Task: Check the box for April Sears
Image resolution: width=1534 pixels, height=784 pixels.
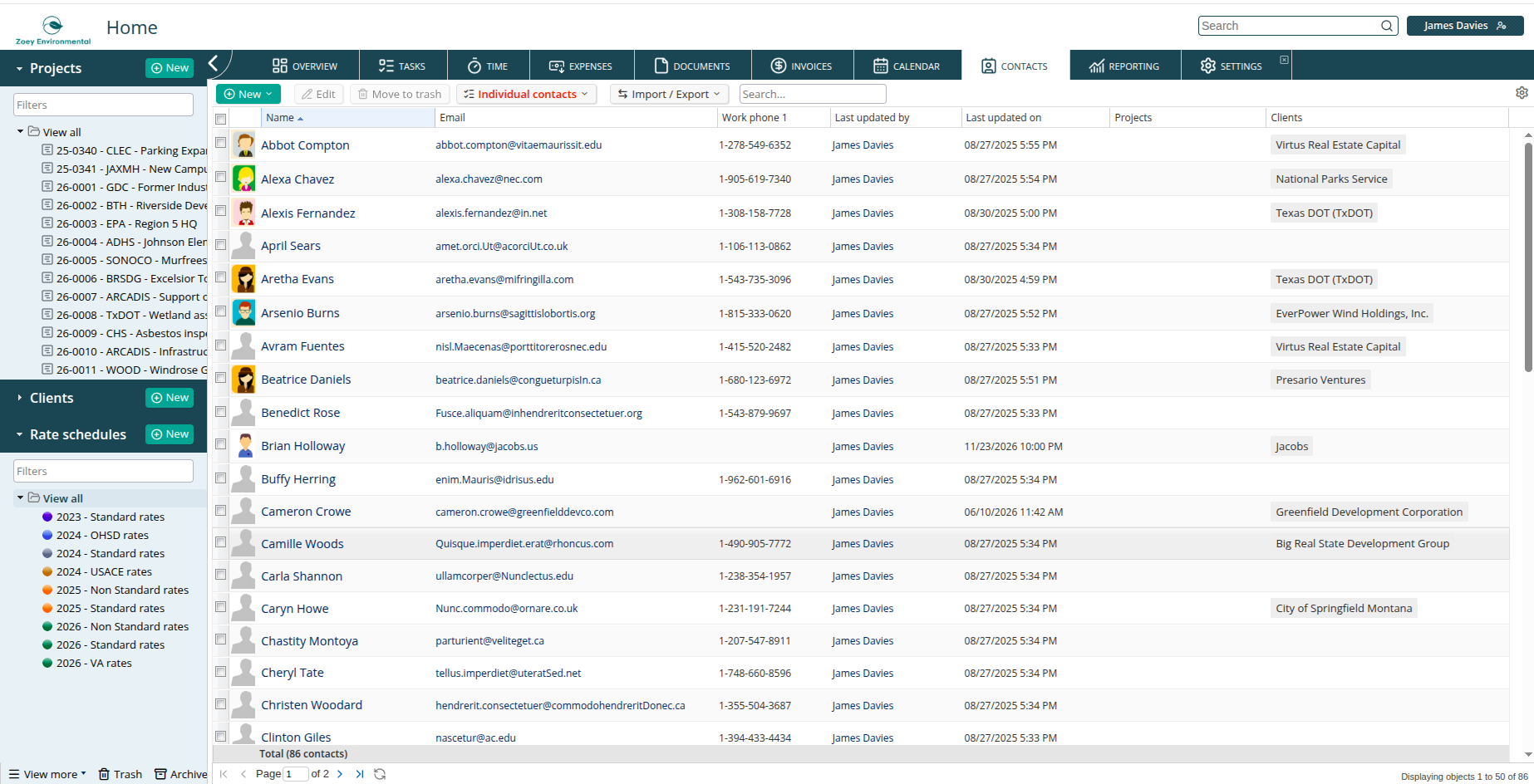Action: click(x=220, y=244)
